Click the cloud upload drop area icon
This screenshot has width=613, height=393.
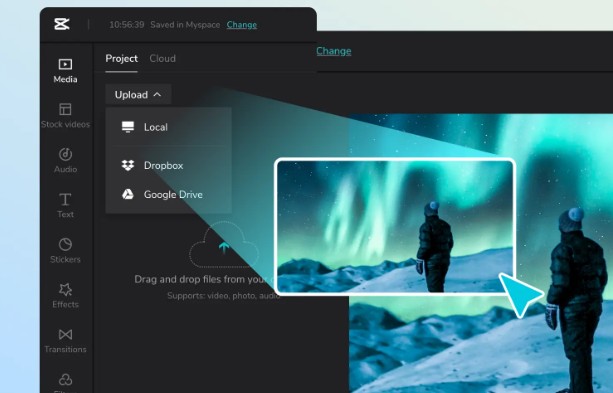pyautogui.click(x=224, y=245)
